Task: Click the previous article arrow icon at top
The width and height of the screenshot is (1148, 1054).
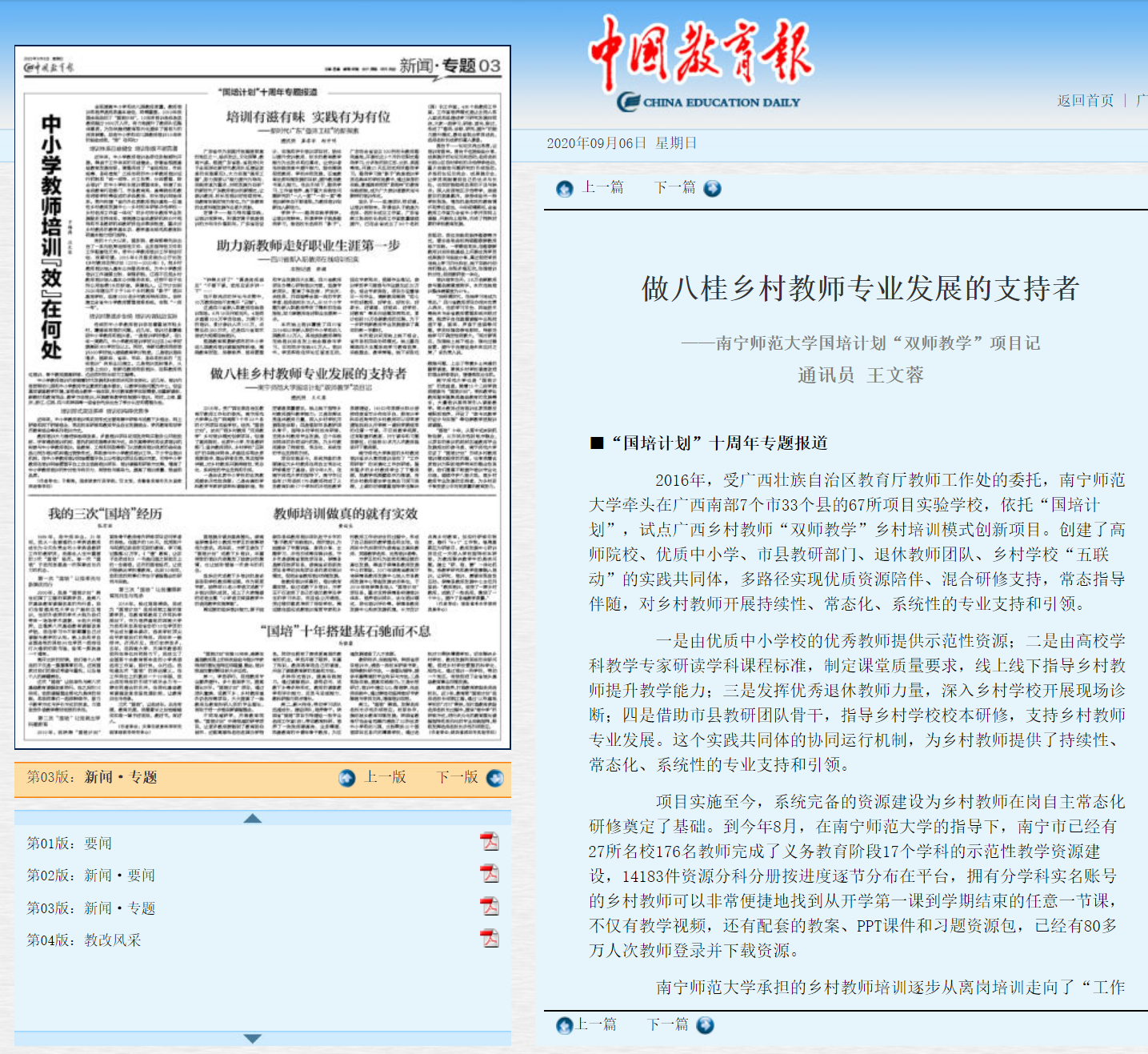Action: (565, 189)
